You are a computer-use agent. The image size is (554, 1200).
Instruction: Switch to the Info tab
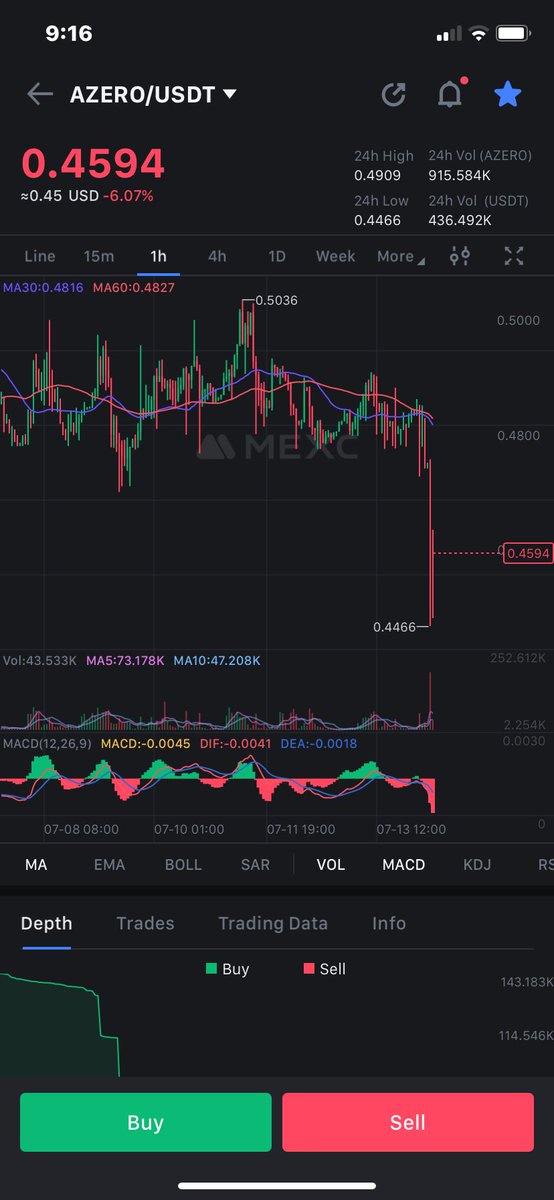[x=389, y=923]
